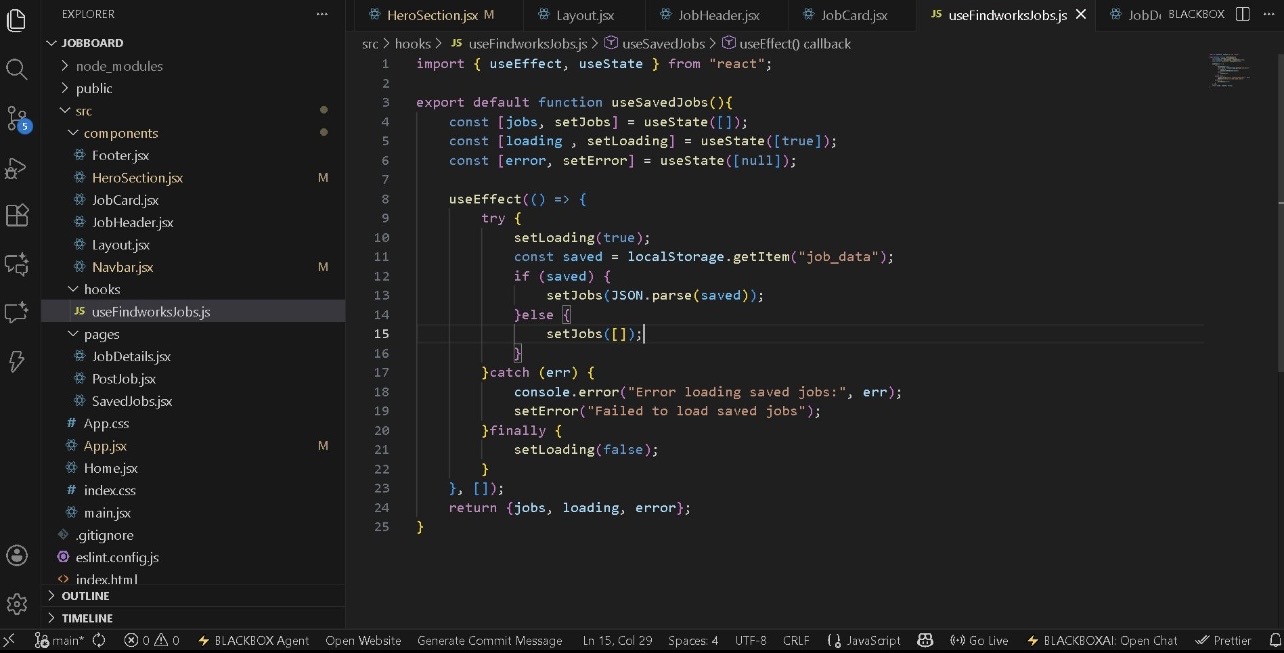Click the Explorer more actions ellipsis

(322, 14)
